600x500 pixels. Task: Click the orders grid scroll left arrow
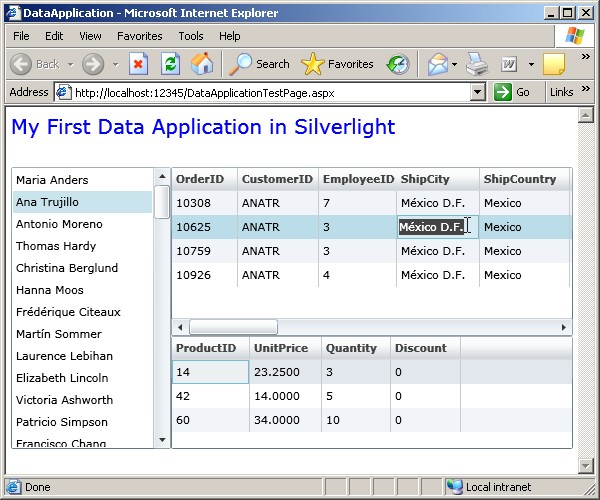180,327
